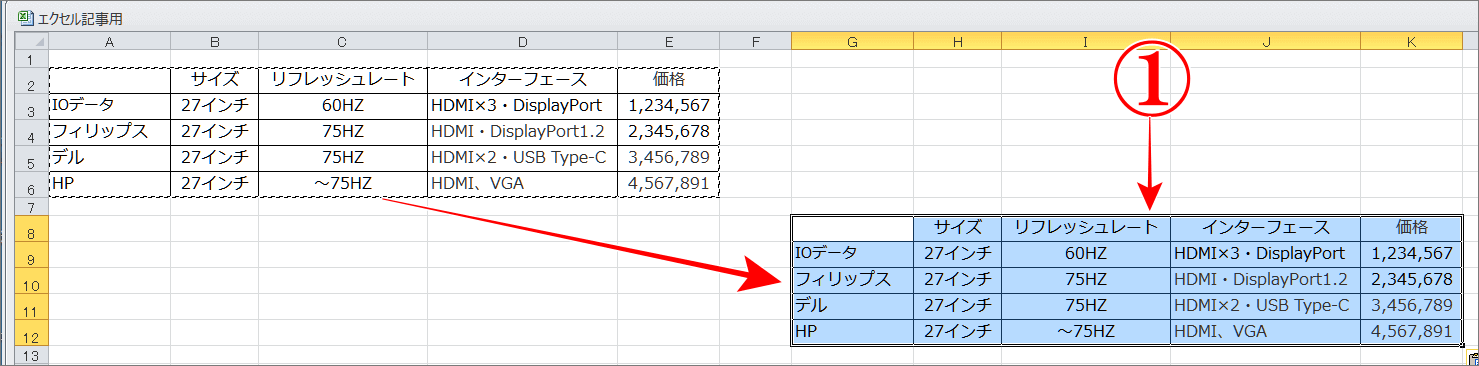Click cell C6 containing ～75HZ
The height and width of the screenshot is (366, 1479).
(343, 184)
